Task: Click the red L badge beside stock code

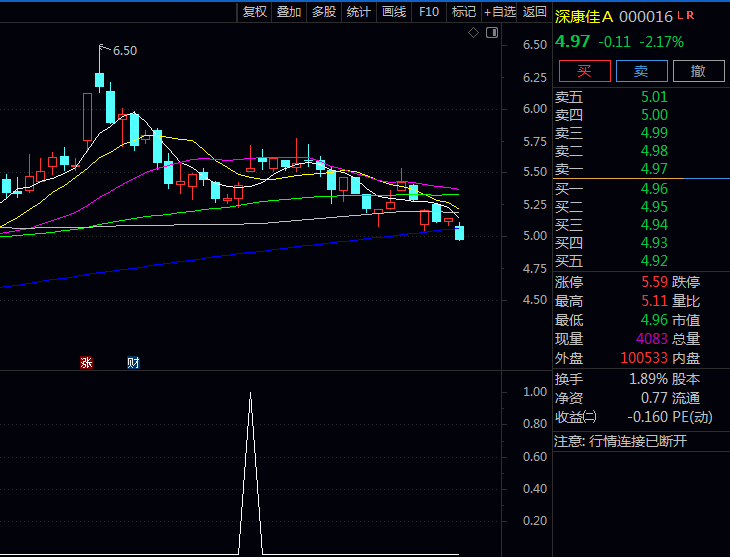Action: pos(681,15)
